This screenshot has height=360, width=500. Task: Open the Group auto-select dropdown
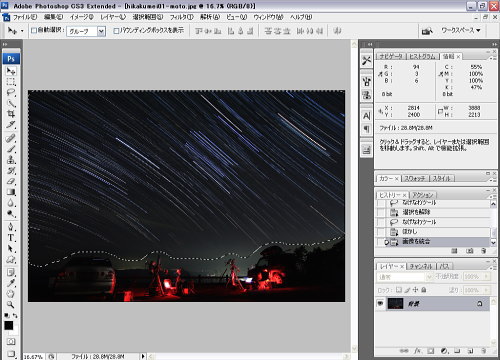[x=86, y=31]
